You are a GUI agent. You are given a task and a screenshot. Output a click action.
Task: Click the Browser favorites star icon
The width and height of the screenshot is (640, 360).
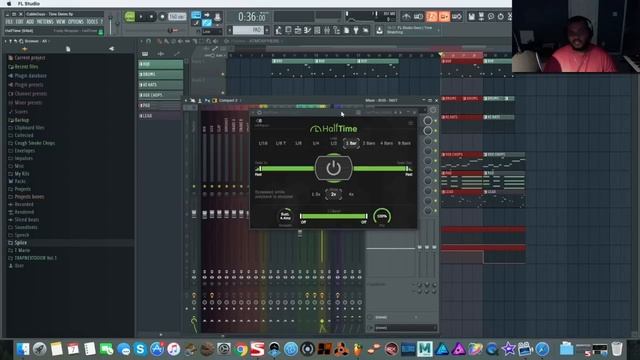click(24, 49)
